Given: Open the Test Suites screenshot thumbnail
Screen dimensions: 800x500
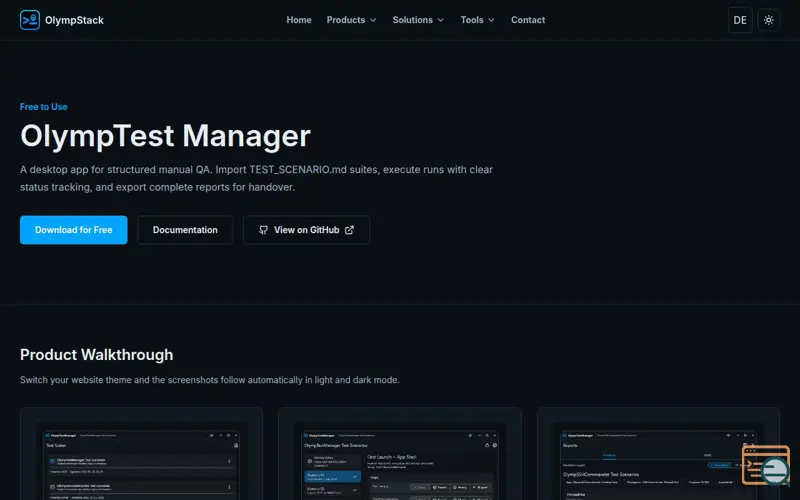Looking at the screenshot, I should (141, 454).
